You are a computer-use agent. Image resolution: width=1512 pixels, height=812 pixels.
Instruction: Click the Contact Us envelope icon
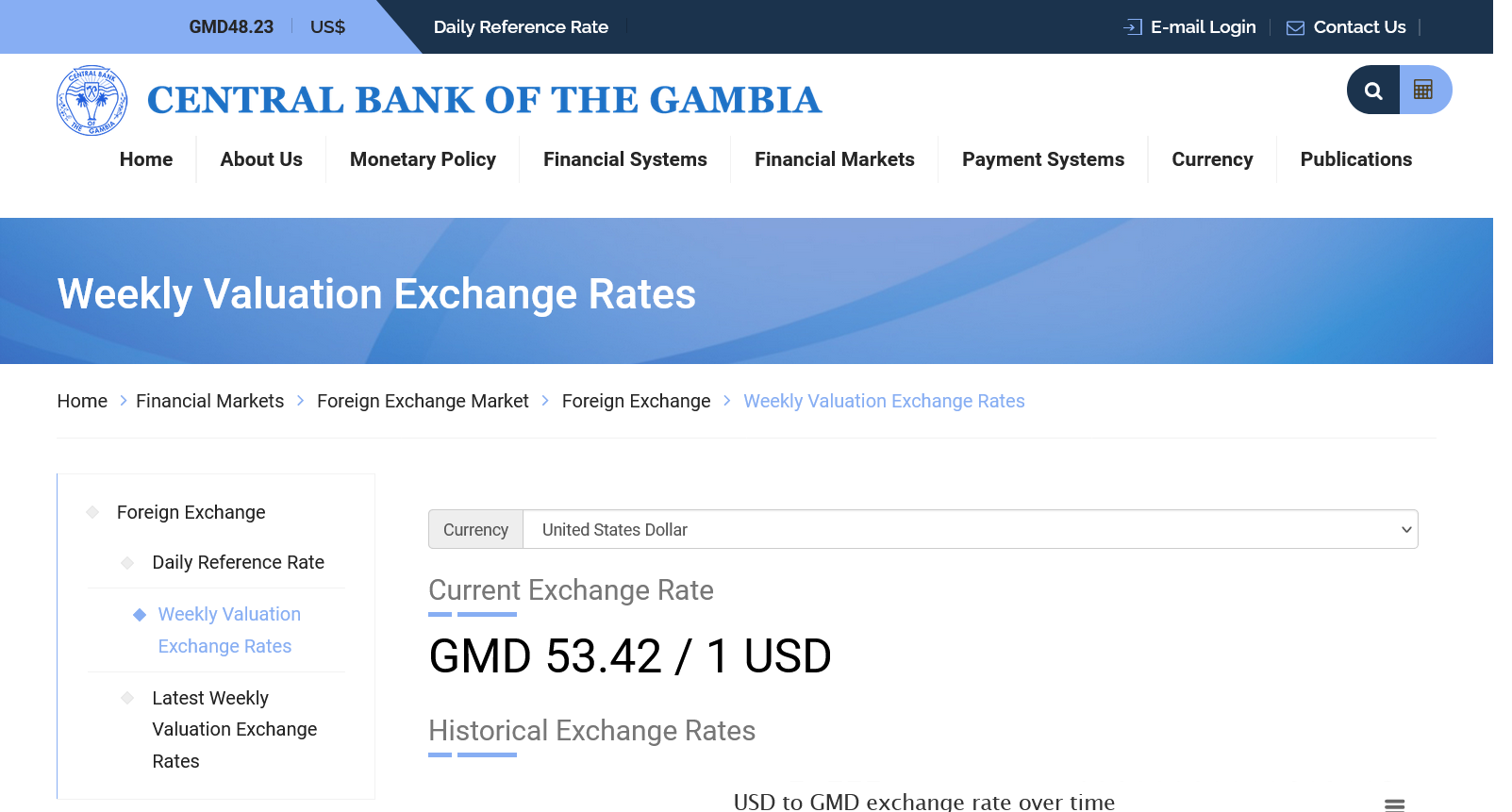coord(1295,27)
